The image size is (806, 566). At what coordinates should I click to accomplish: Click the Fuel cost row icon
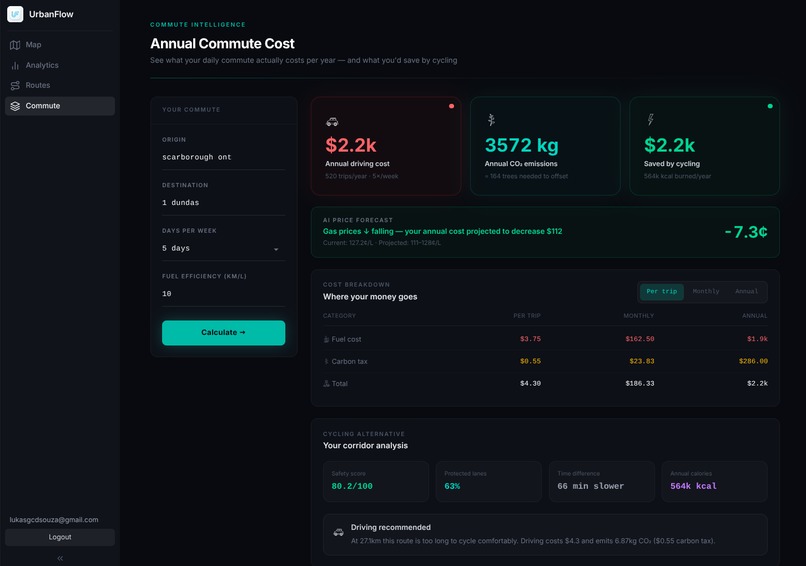[x=326, y=339]
